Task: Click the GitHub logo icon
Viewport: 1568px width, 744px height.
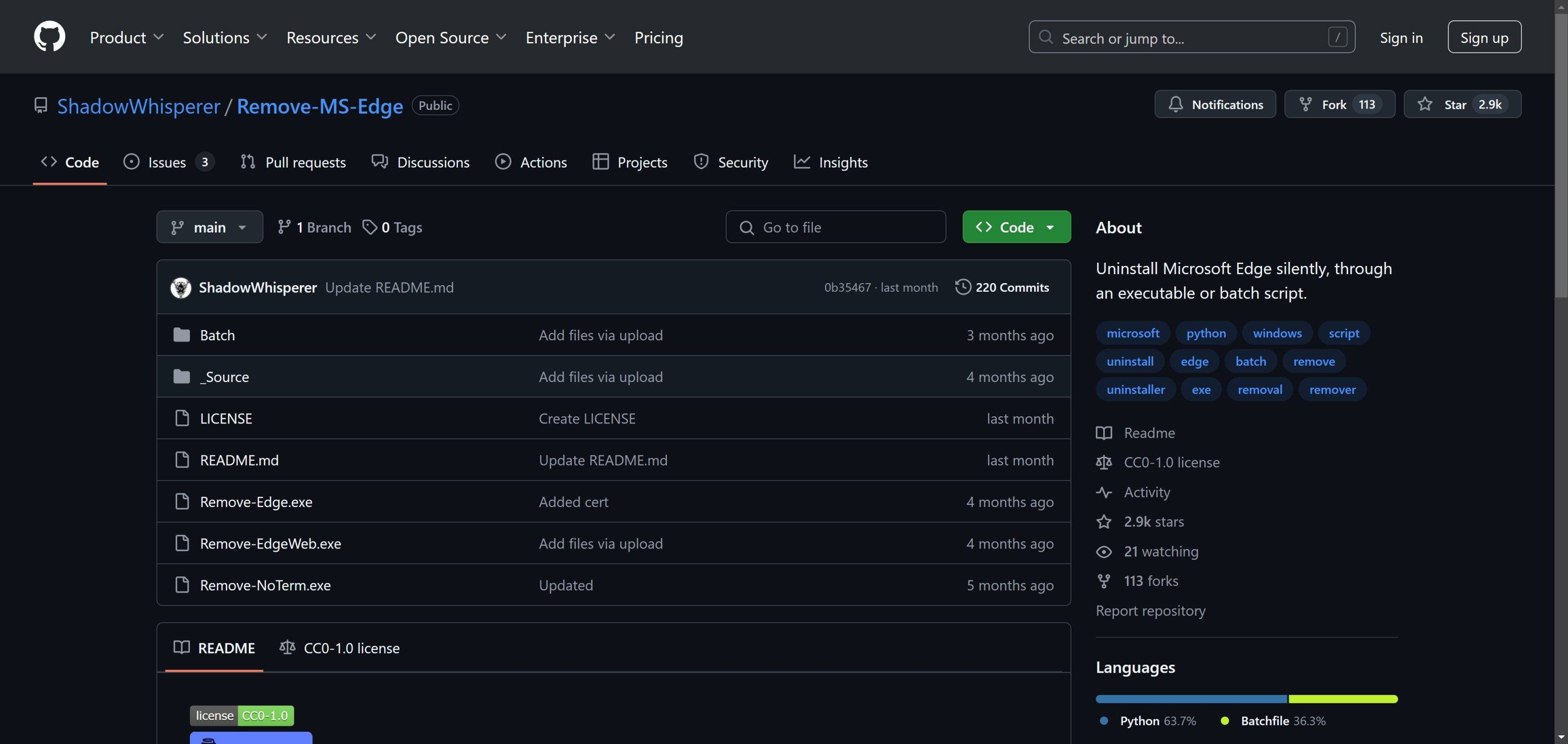Action: click(49, 36)
